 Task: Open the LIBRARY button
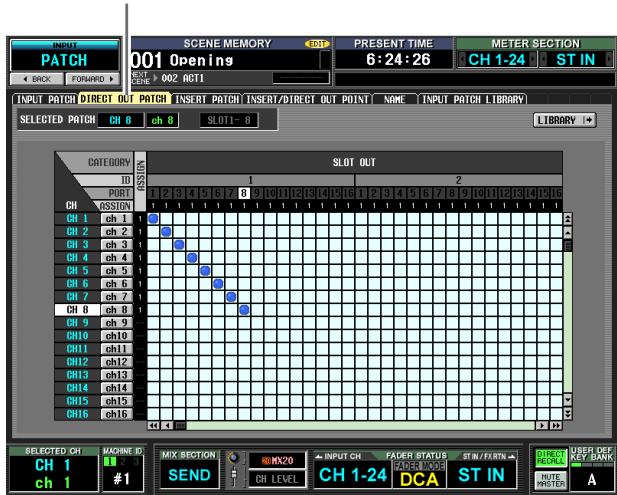pyautogui.click(x=565, y=120)
